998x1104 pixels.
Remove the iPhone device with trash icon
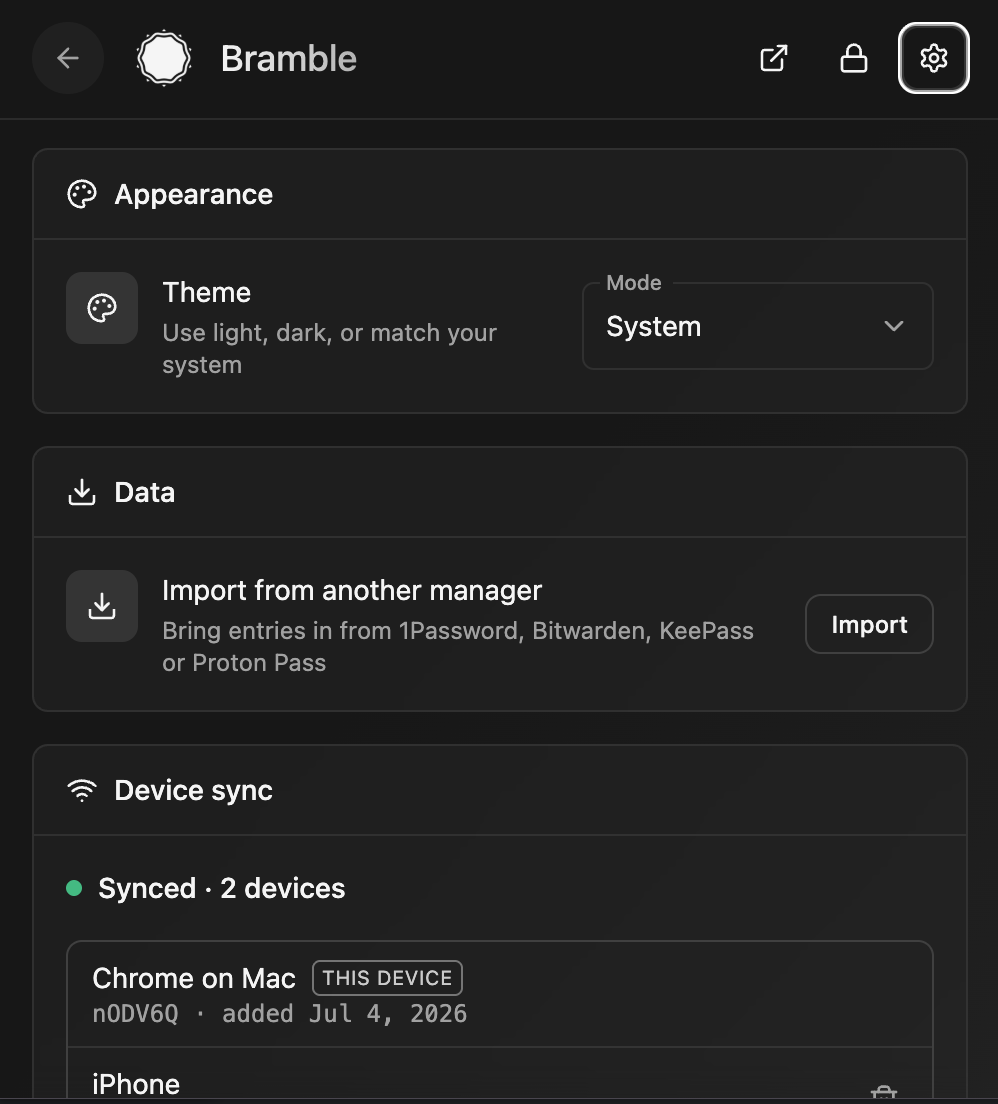coord(884,1093)
